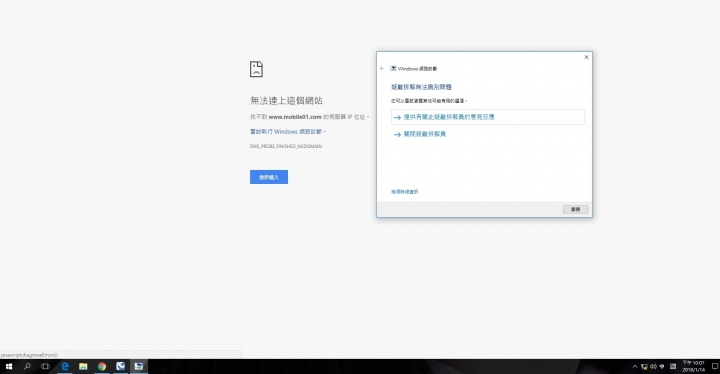Click the dialog back arrow
Image resolution: width=720 pixels, height=374 pixels.
point(382,68)
